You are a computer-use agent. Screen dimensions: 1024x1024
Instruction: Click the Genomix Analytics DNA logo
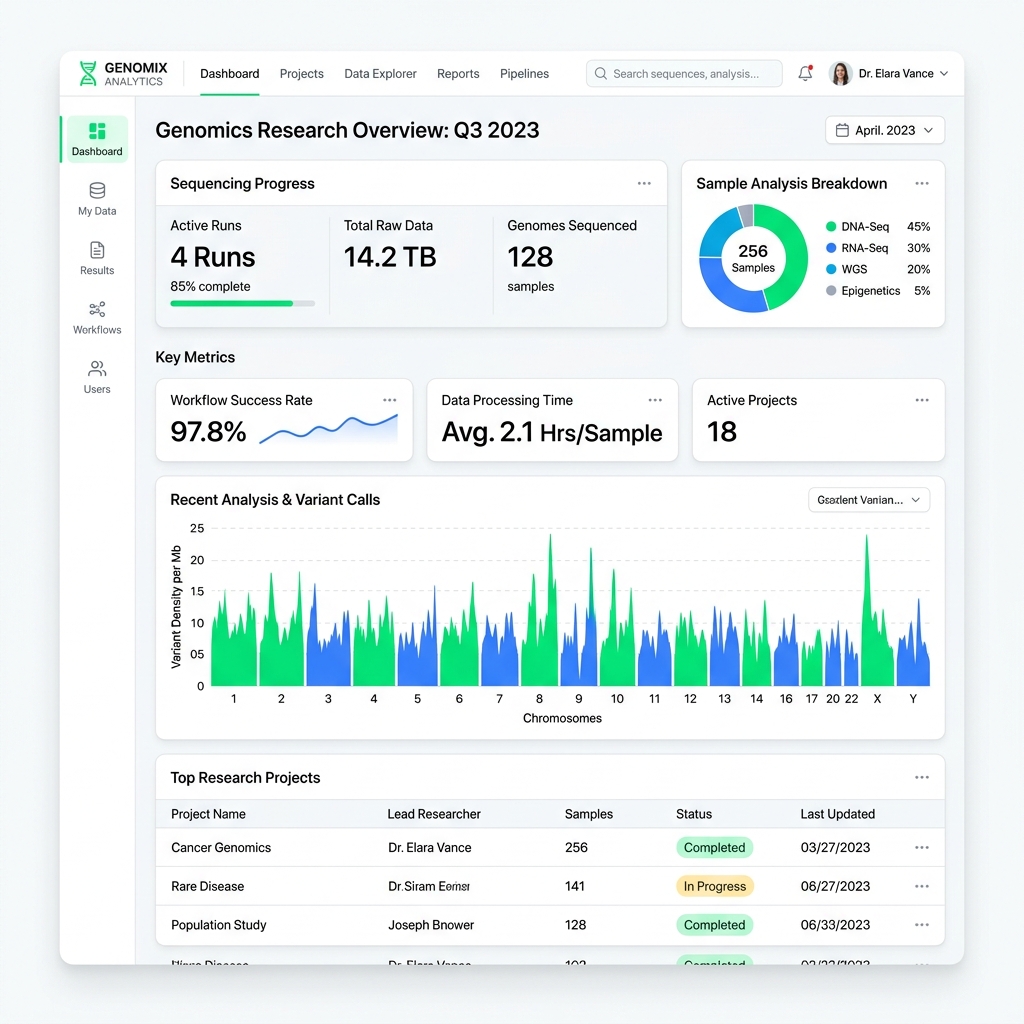pyautogui.click(x=88, y=74)
